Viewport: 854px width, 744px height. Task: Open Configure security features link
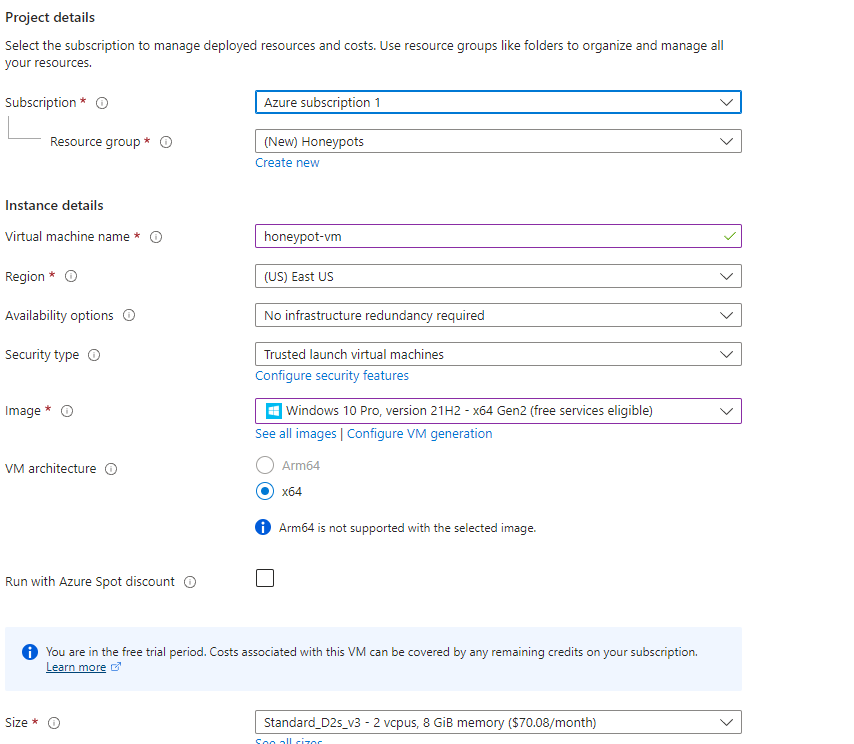332,376
